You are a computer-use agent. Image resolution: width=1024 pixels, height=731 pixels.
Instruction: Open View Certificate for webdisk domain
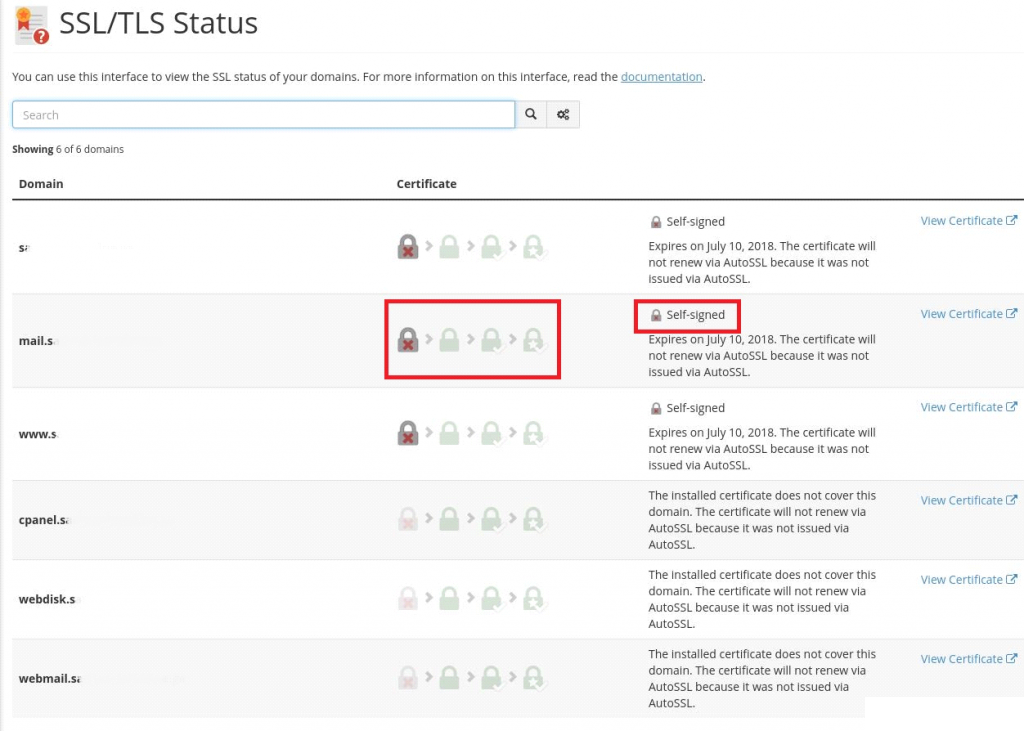[968, 580]
